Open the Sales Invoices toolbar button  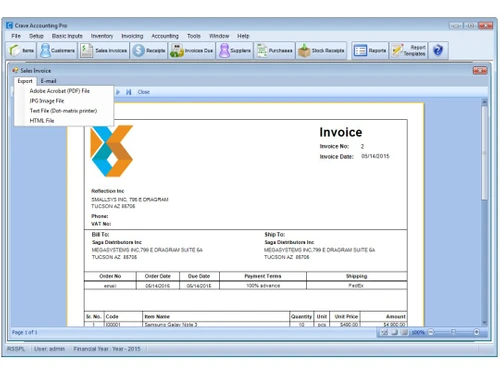coord(104,50)
